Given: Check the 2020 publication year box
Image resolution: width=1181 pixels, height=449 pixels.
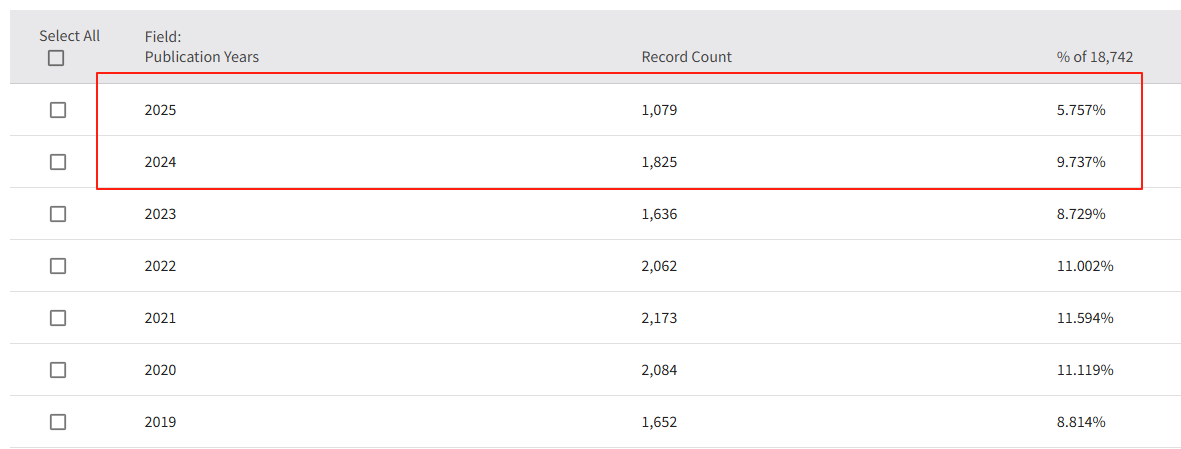Looking at the screenshot, I should click(58, 370).
